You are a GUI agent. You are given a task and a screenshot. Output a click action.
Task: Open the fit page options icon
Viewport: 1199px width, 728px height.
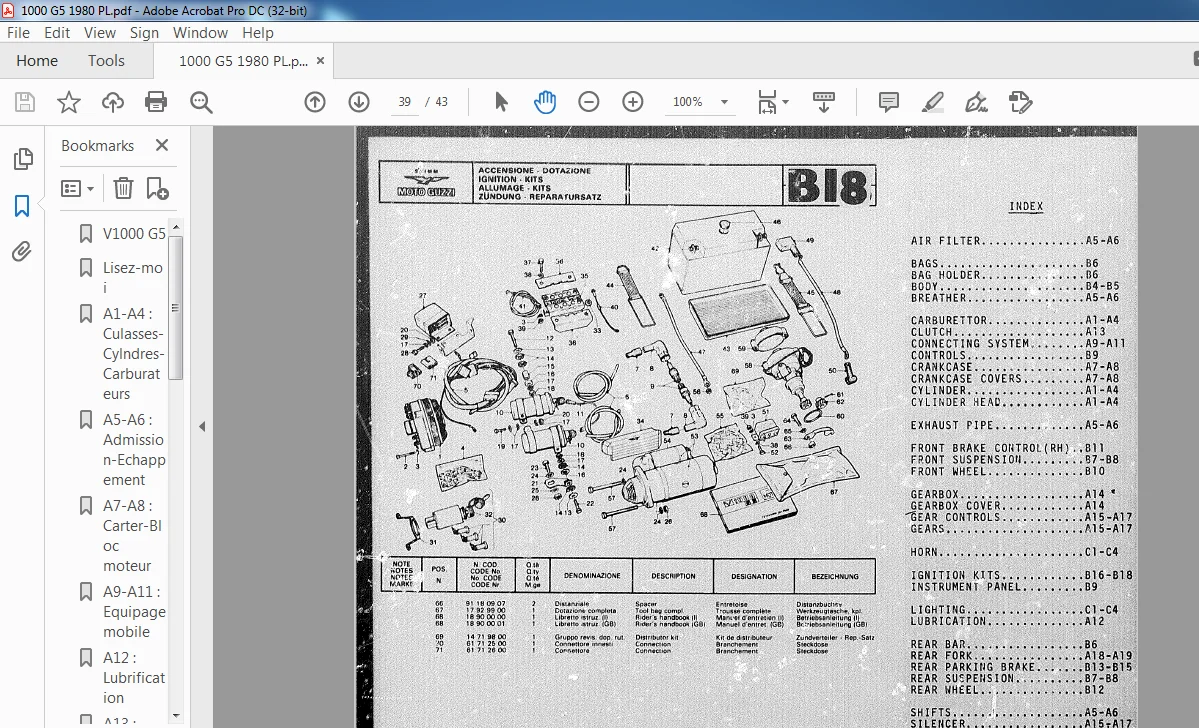tap(772, 102)
